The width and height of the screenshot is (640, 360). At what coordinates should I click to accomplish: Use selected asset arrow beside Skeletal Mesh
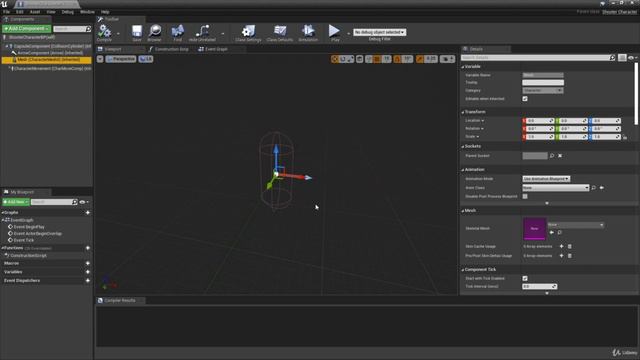552,232
